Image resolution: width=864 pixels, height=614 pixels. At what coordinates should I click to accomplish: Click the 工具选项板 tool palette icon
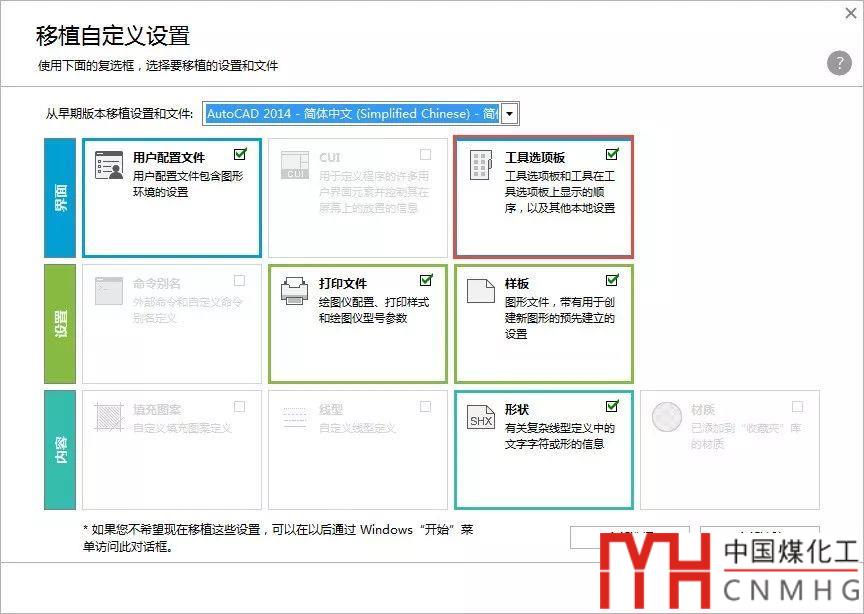coord(481,166)
